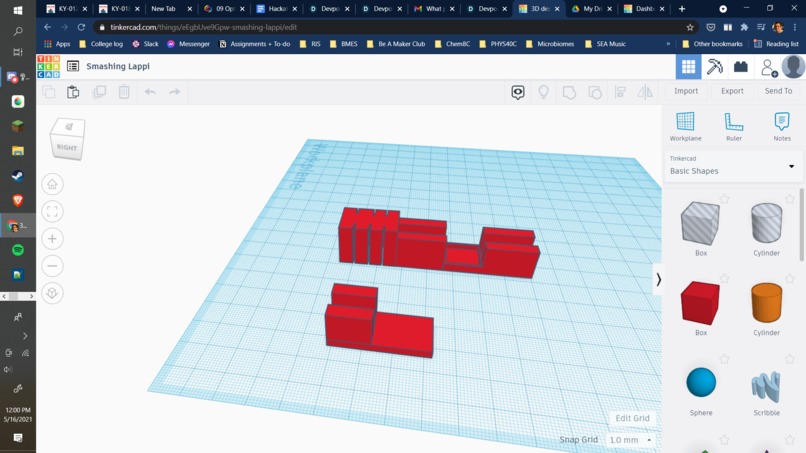Screen dimensions: 806x453
Task: Click the Ungroup shapes icon
Action: [x=595, y=93]
